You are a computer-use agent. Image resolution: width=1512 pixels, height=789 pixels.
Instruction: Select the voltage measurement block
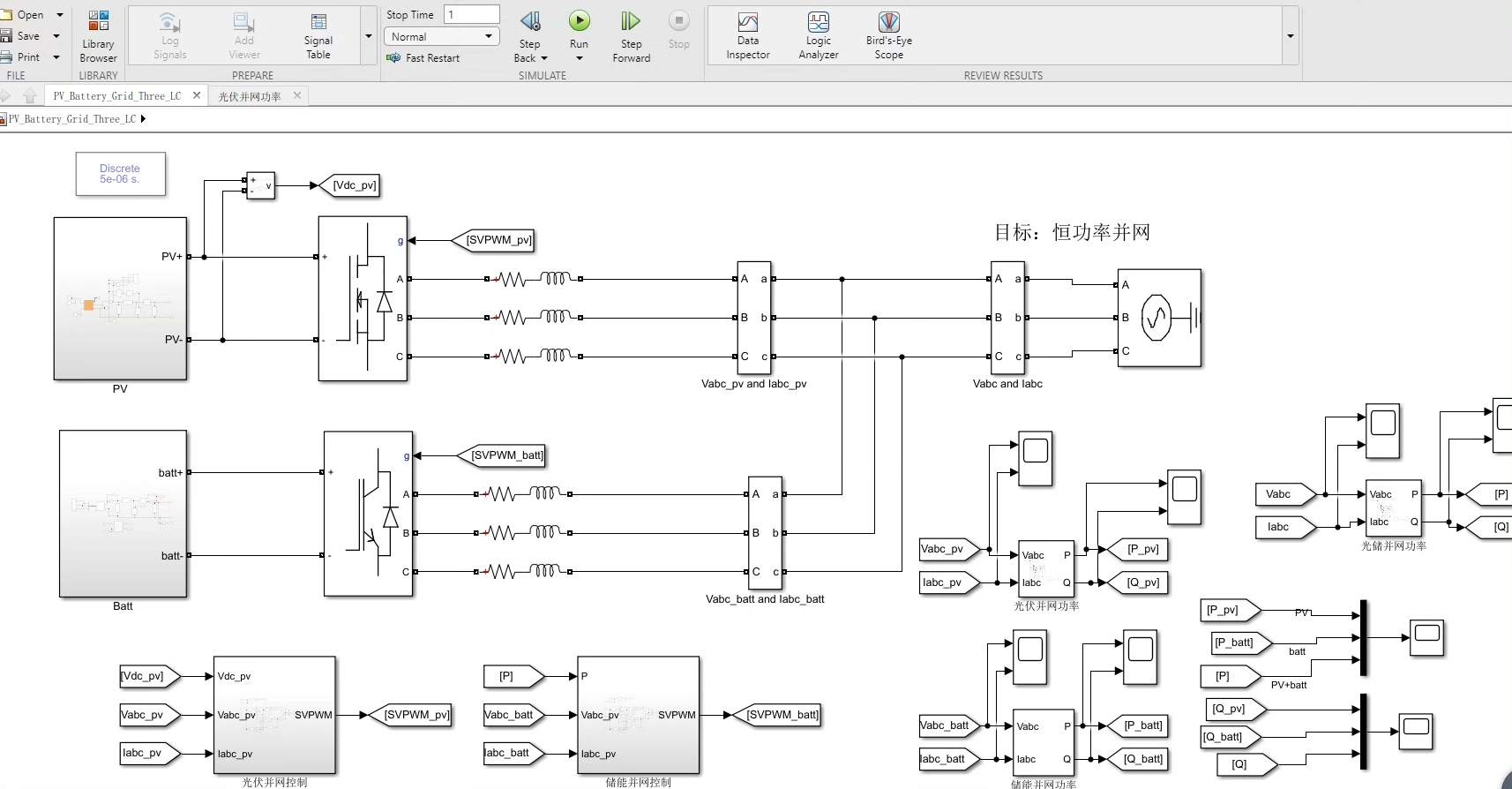260,185
